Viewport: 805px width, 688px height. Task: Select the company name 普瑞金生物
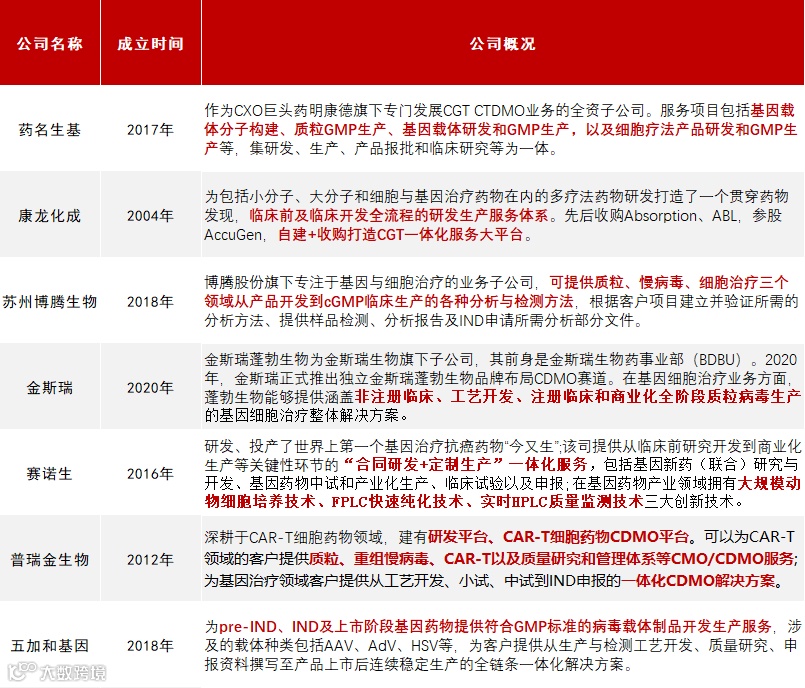50,560
